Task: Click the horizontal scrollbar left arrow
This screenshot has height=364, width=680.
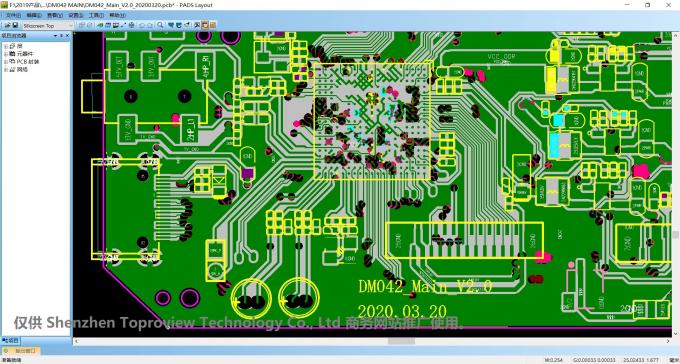Action: [x=76, y=341]
